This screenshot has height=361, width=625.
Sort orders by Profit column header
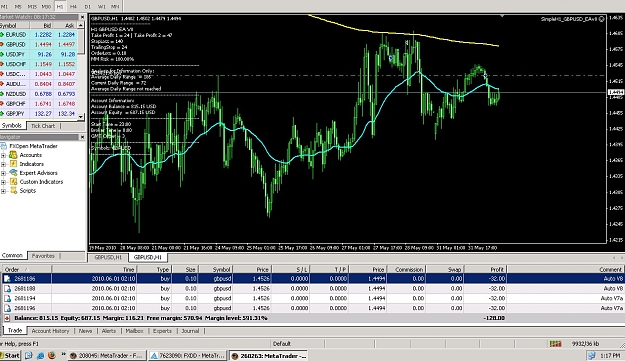point(485,270)
